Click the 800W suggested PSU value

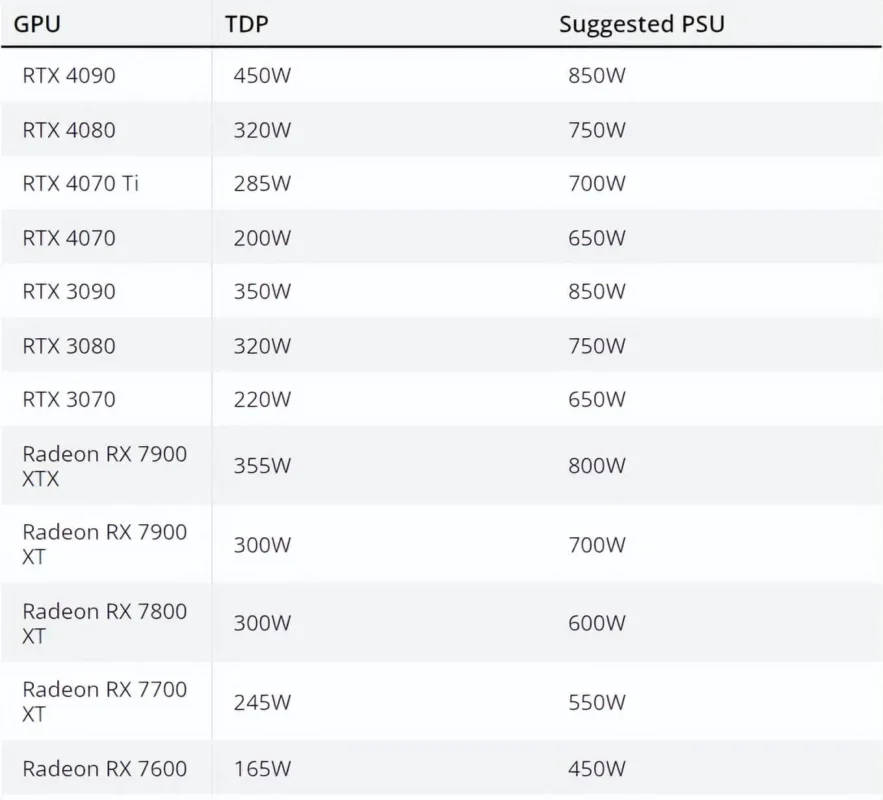coord(596,466)
